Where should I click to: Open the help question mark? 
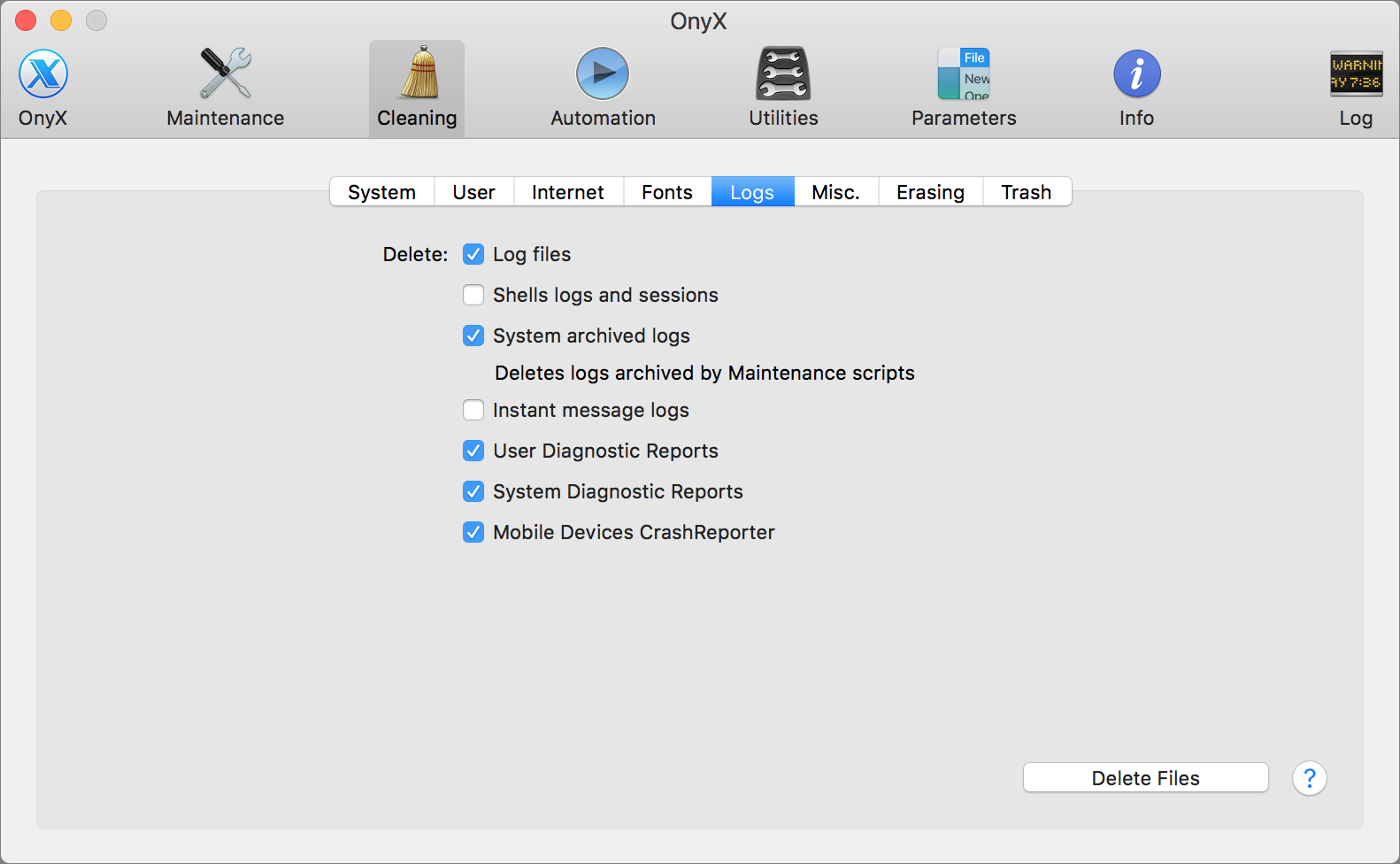1310,778
